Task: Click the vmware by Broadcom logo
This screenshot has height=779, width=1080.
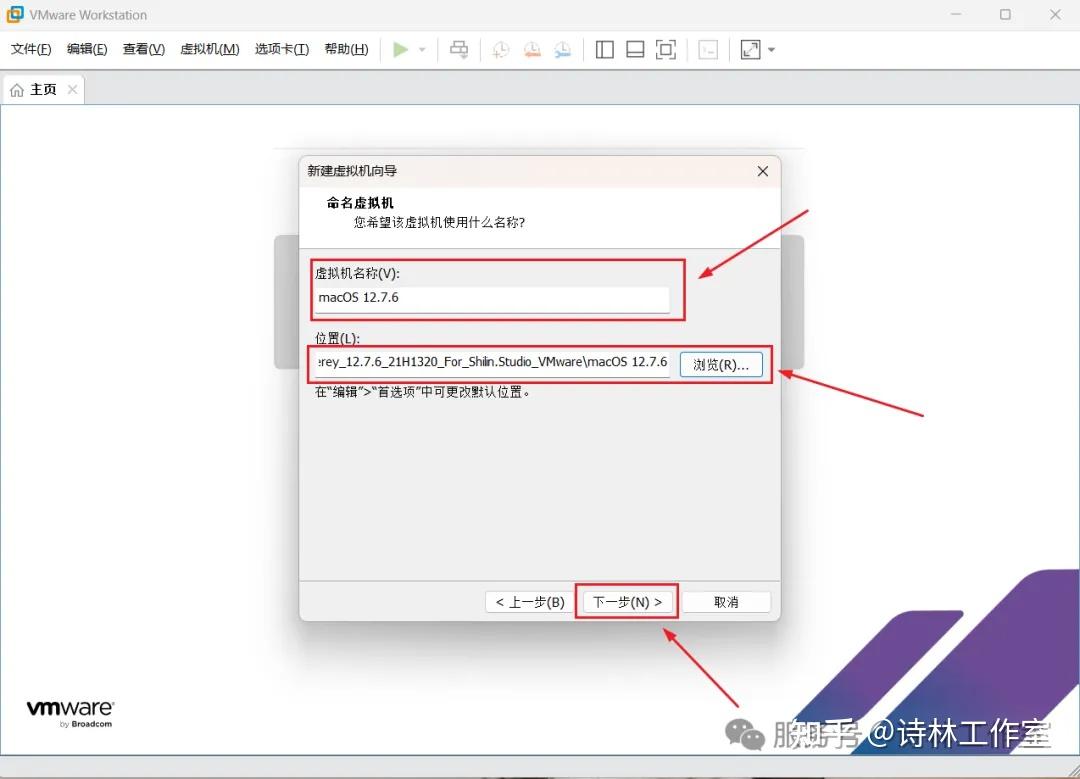Action: click(70, 714)
